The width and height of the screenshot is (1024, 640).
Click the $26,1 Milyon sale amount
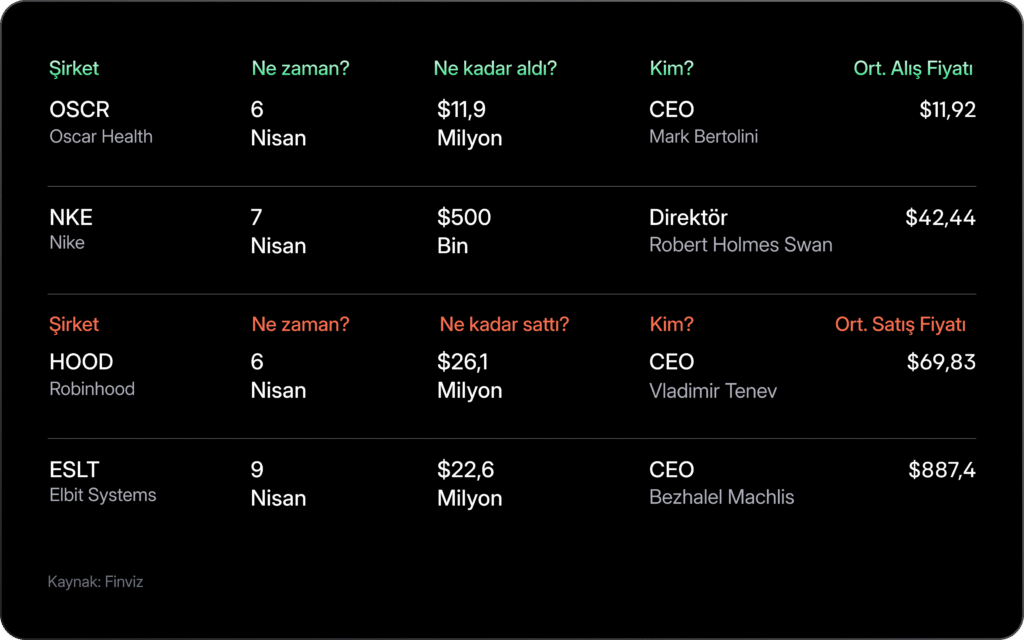coord(469,376)
